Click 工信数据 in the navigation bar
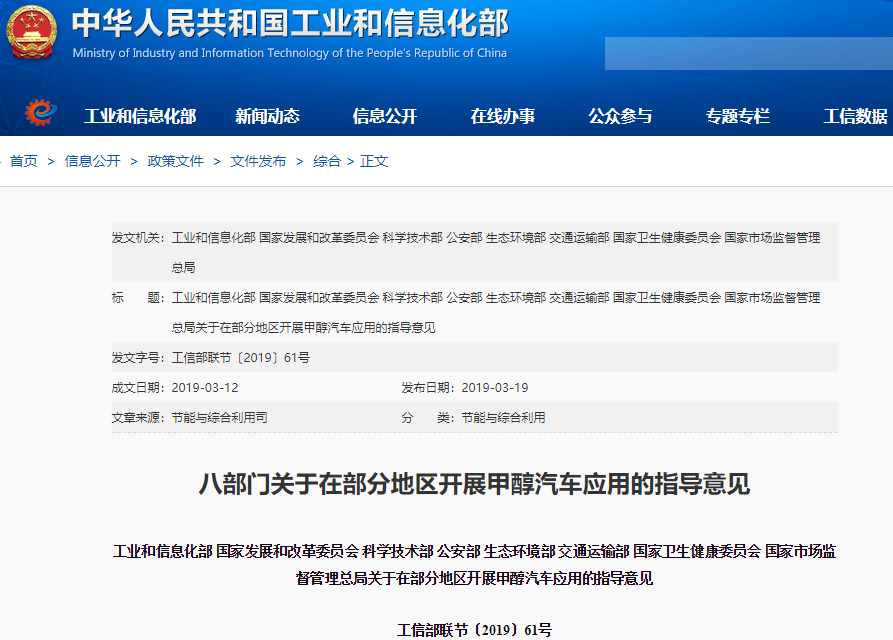893x640 pixels. pos(858,115)
